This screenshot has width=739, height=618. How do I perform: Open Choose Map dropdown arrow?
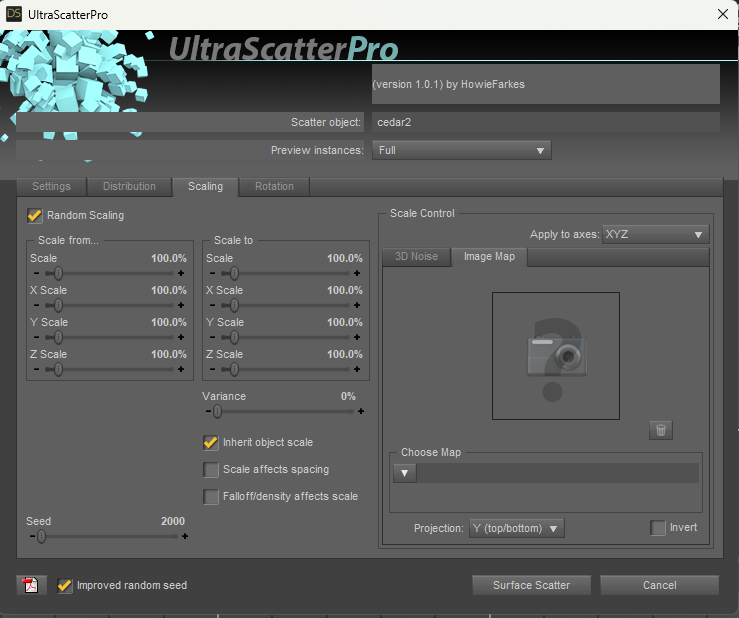pyautogui.click(x=404, y=473)
